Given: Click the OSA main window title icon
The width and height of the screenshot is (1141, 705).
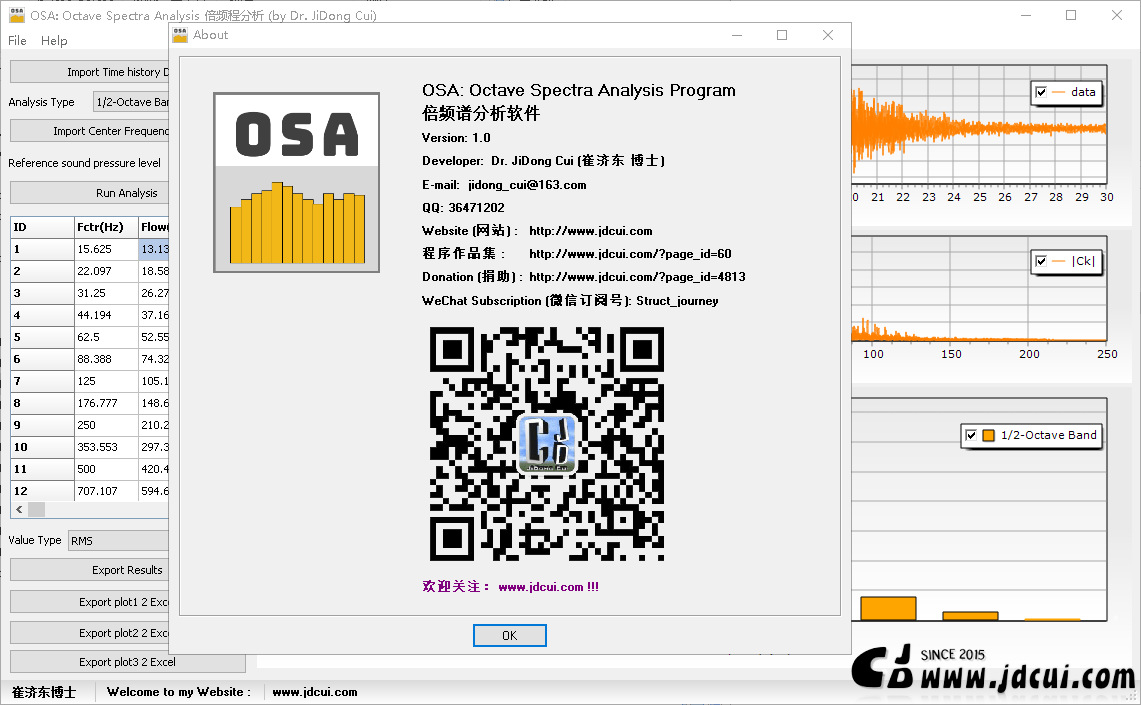Looking at the screenshot, I should (16, 15).
